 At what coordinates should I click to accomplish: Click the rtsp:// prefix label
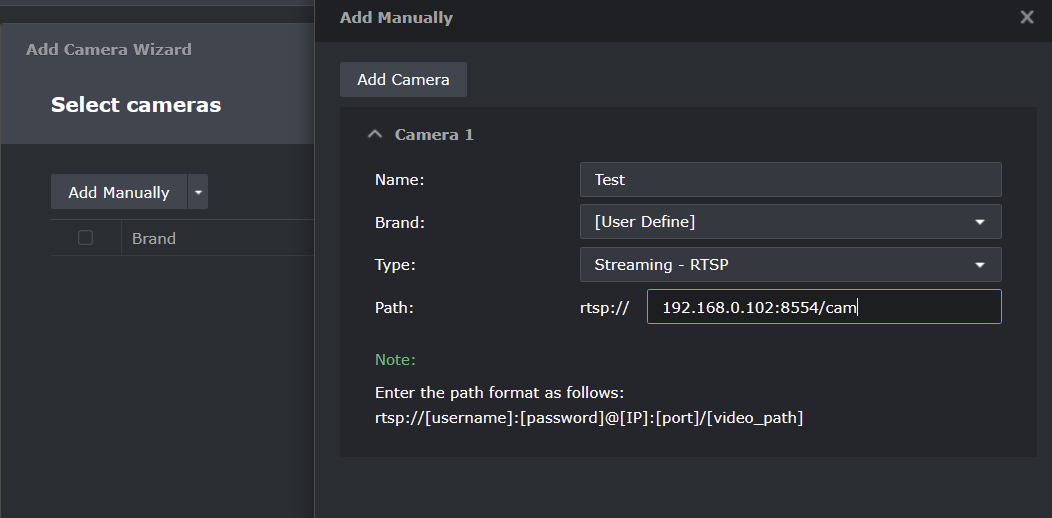tap(604, 308)
